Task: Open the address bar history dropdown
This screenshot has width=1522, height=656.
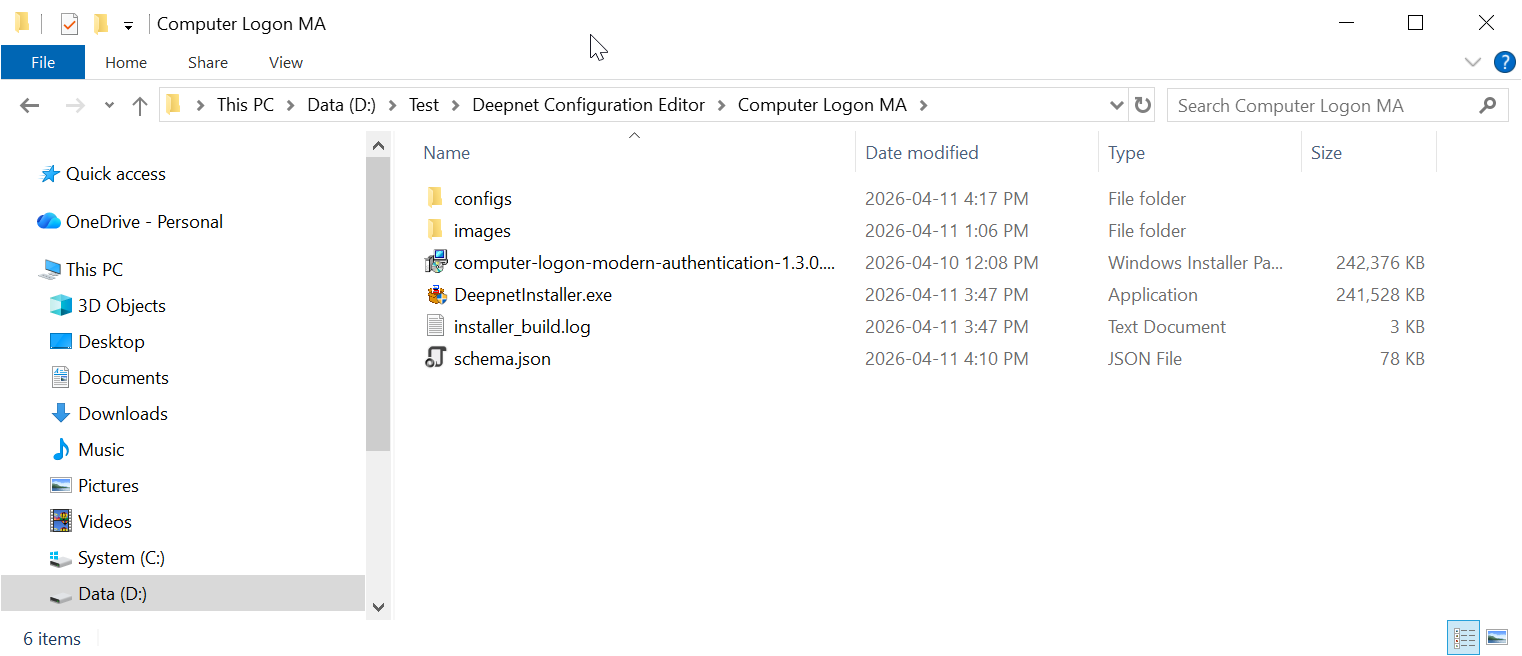Action: pos(1117,105)
